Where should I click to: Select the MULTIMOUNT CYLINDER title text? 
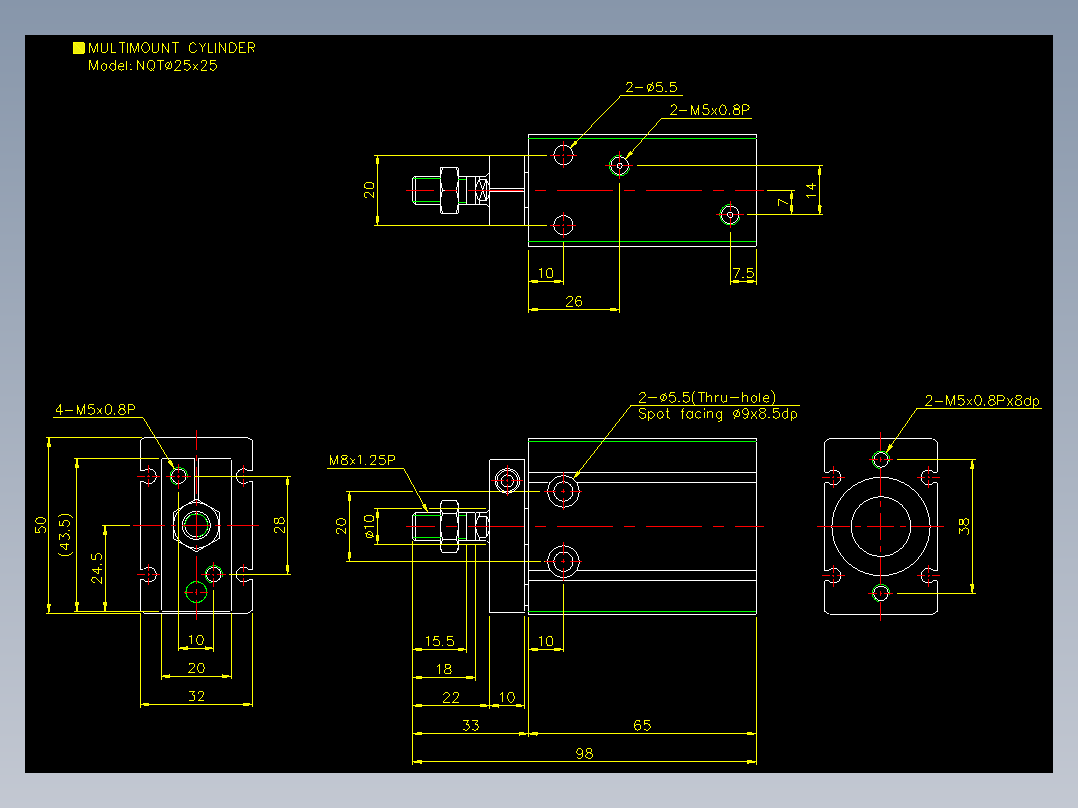(x=172, y=48)
